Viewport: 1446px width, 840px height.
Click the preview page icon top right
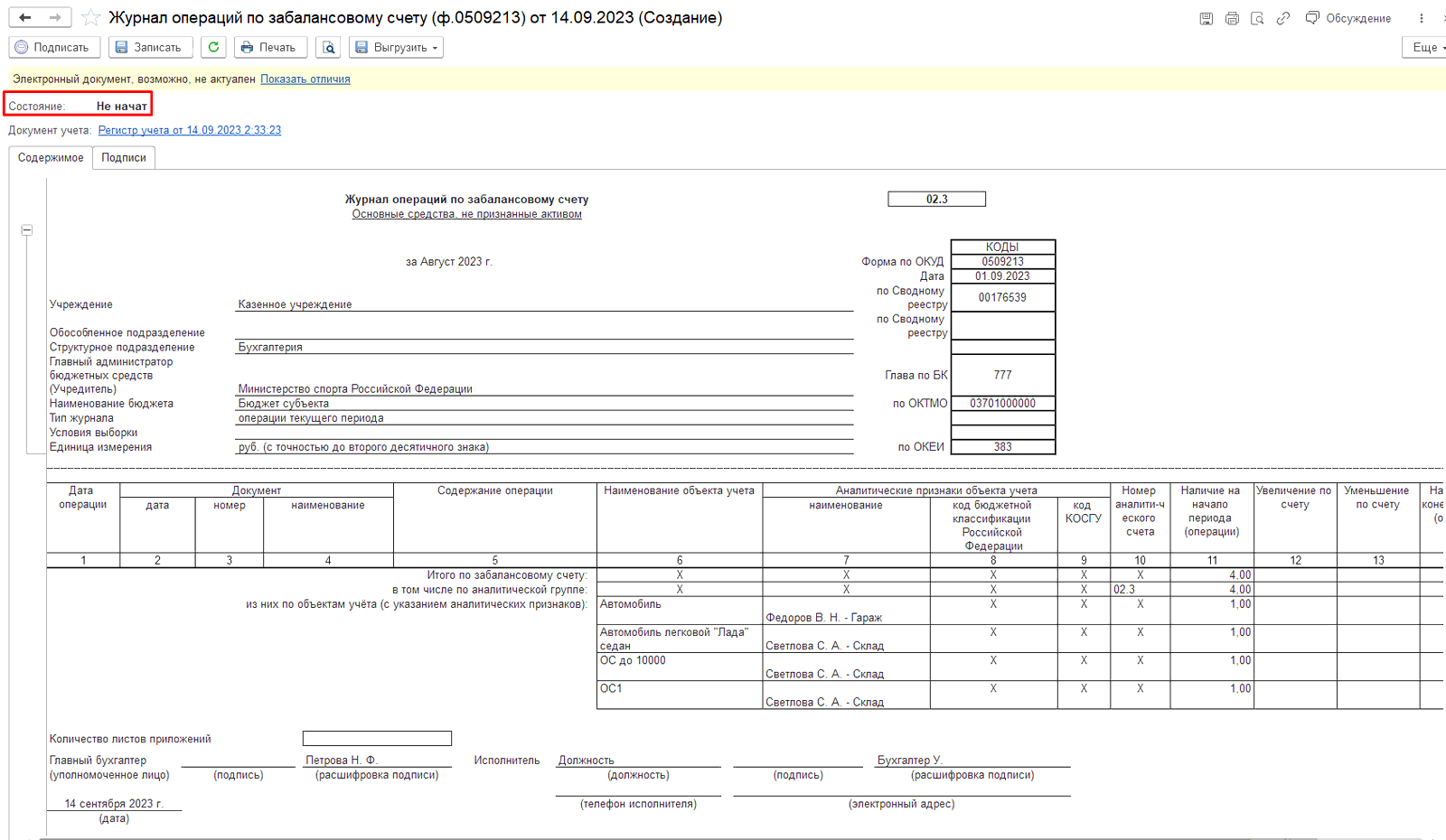click(x=1257, y=18)
